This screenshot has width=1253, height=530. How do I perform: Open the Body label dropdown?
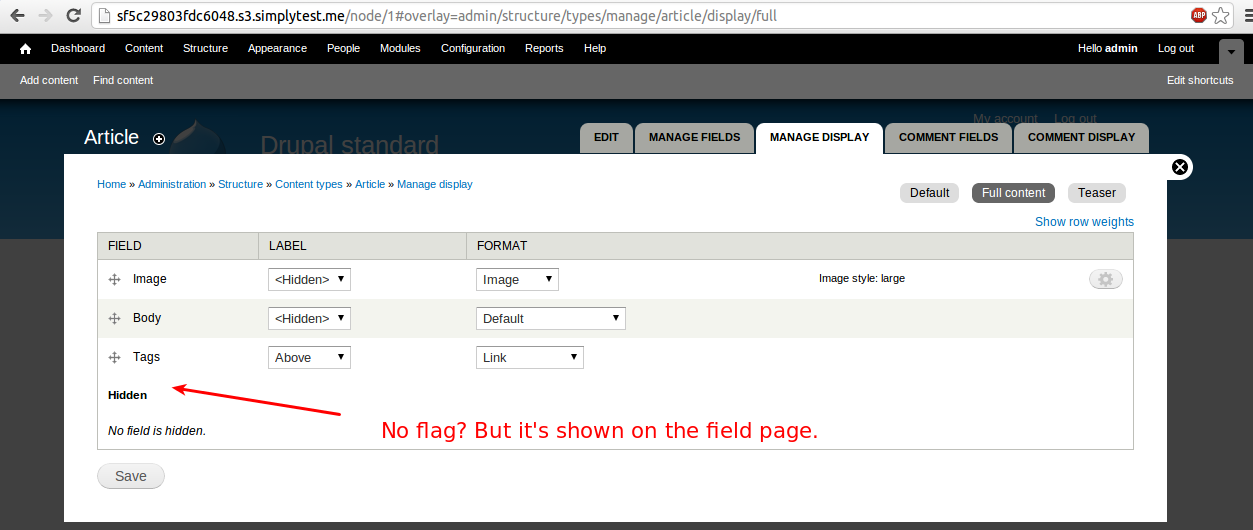pyautogui.click(x=309, y=318)
